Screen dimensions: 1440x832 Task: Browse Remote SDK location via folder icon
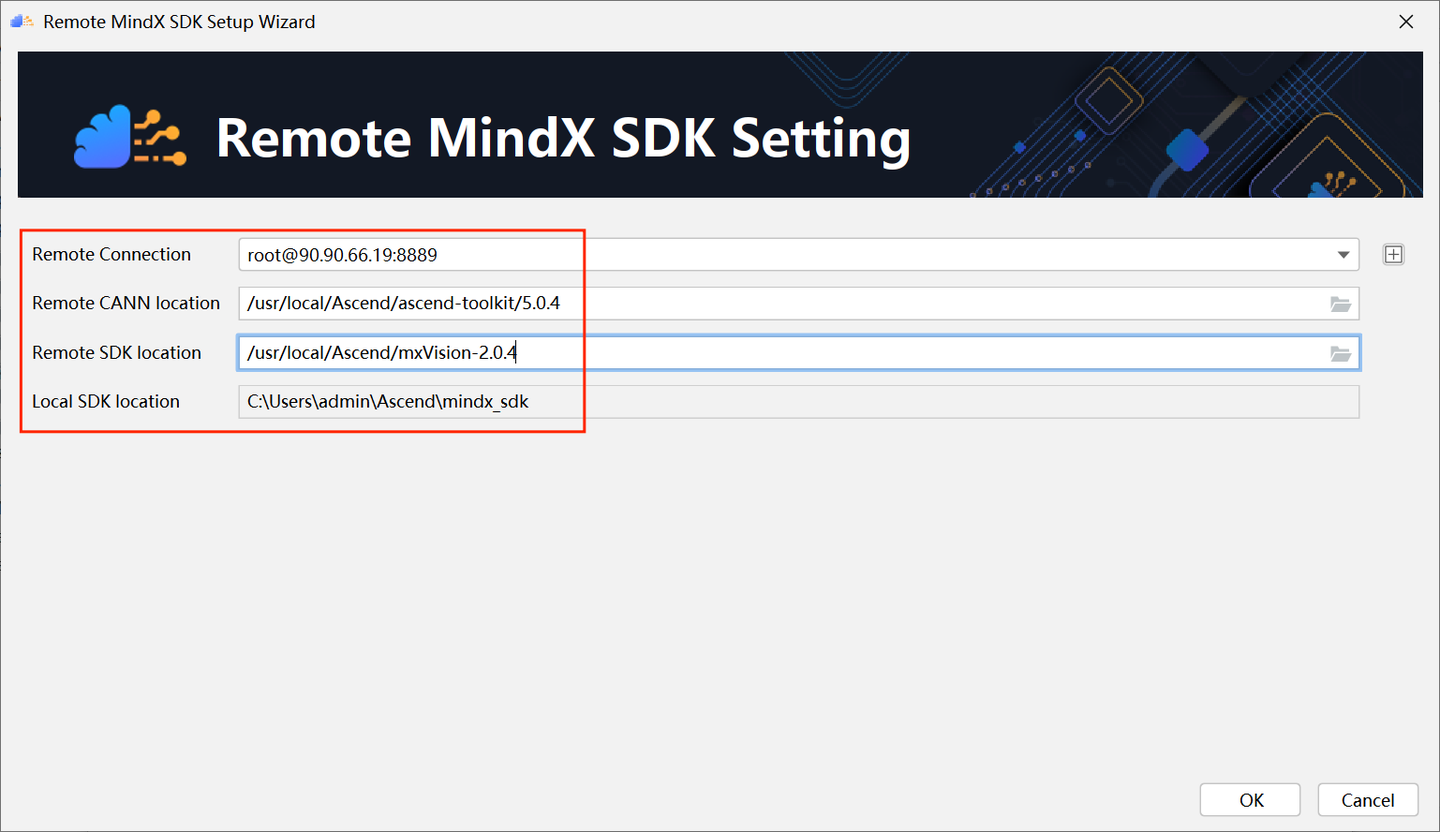[x=1340, y=352]
